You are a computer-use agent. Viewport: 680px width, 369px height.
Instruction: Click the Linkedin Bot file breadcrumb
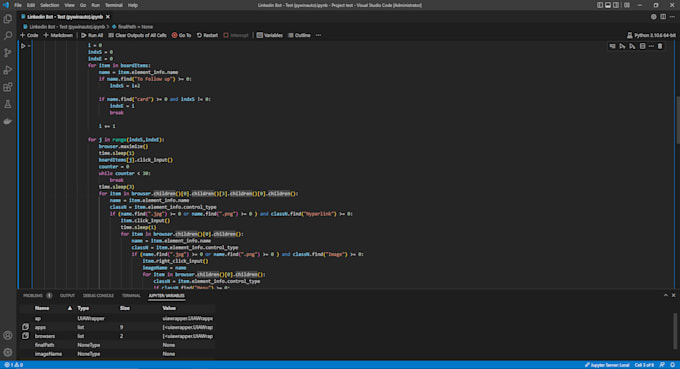[x=64, y=26]
